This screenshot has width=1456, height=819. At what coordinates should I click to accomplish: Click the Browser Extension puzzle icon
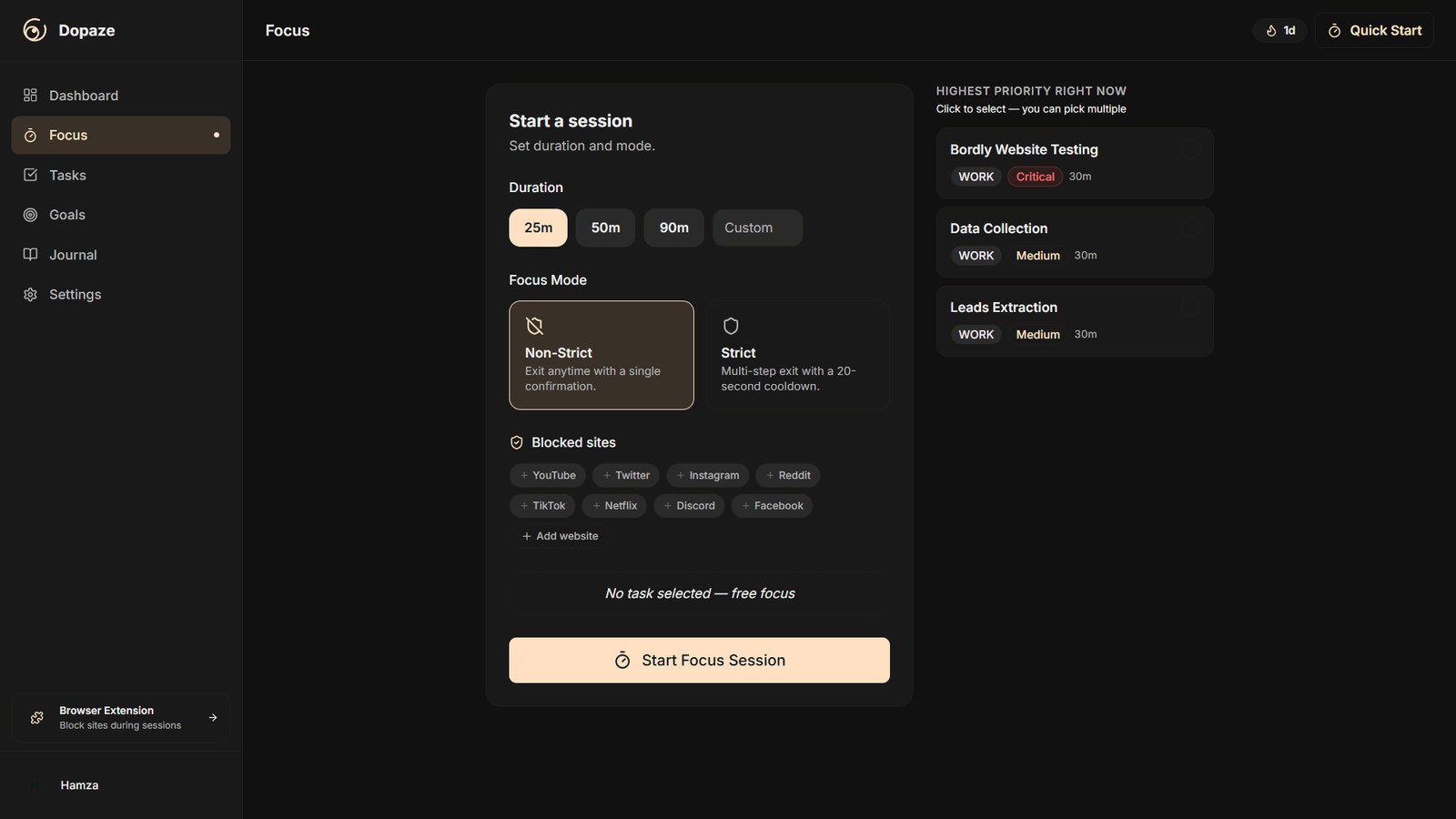pos(37,718)
